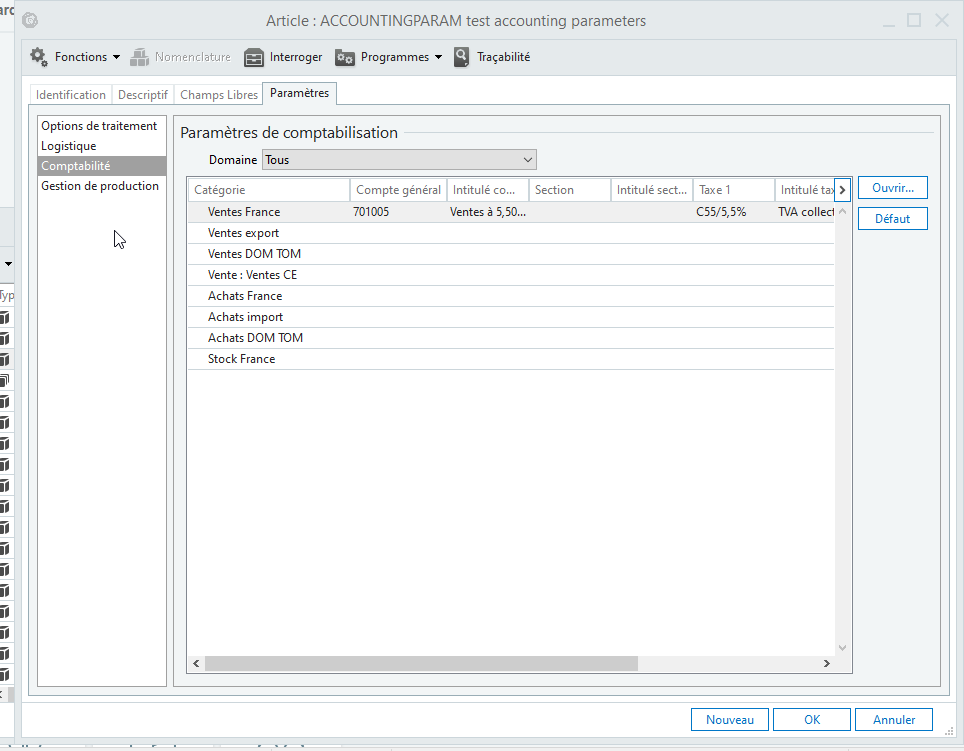Click the Traçabilité search icon

point(461,57)
